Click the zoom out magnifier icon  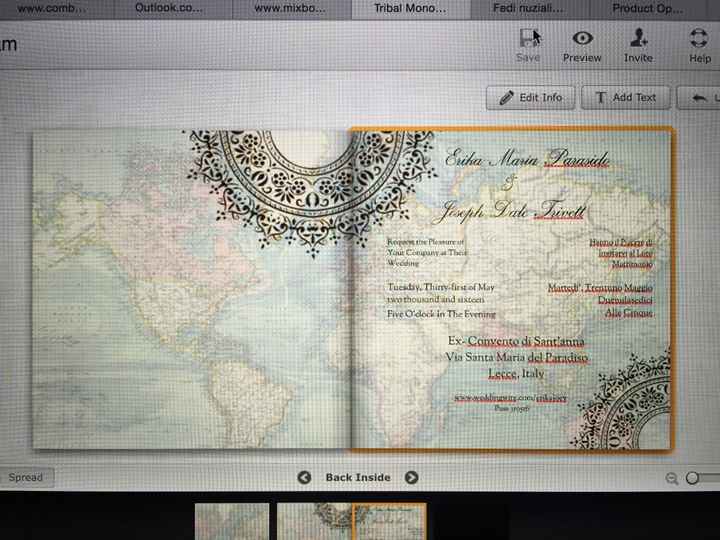coord(672,479)
